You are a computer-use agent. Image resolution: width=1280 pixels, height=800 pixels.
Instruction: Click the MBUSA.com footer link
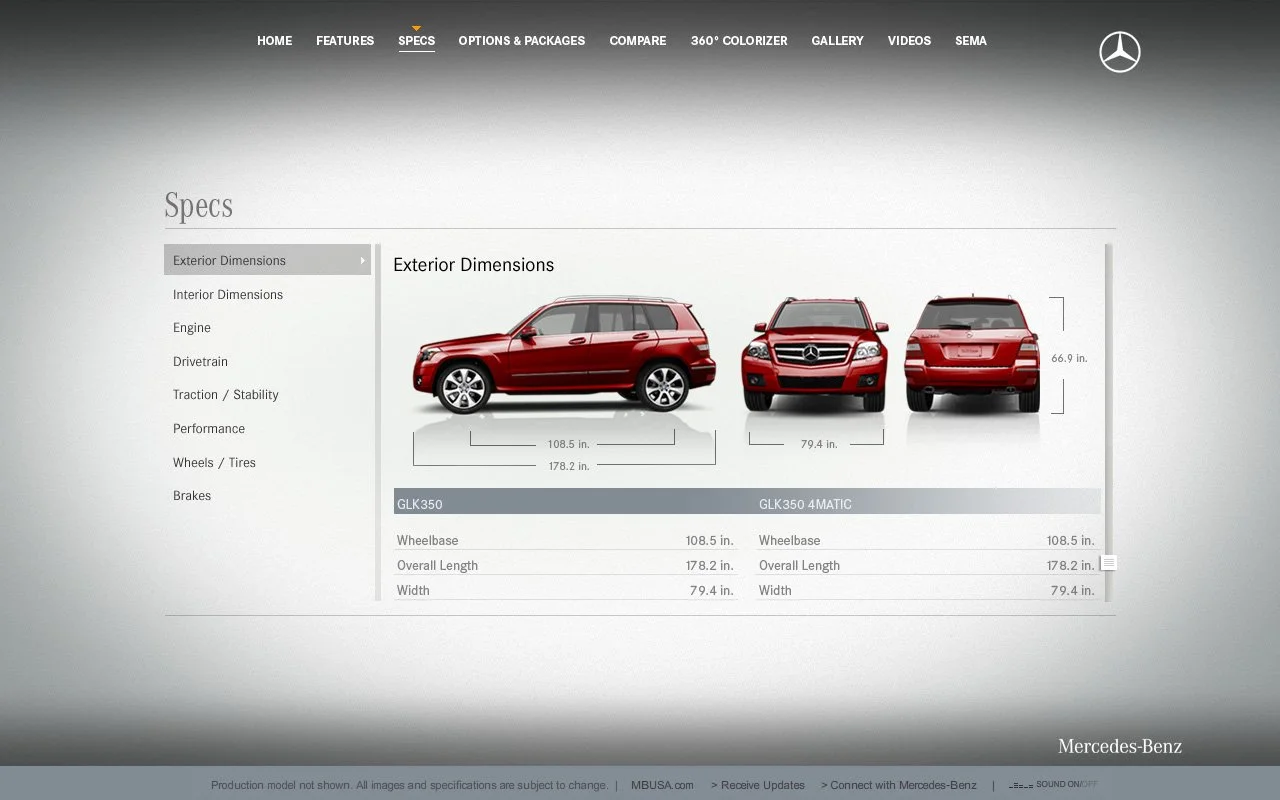[662, 785]
